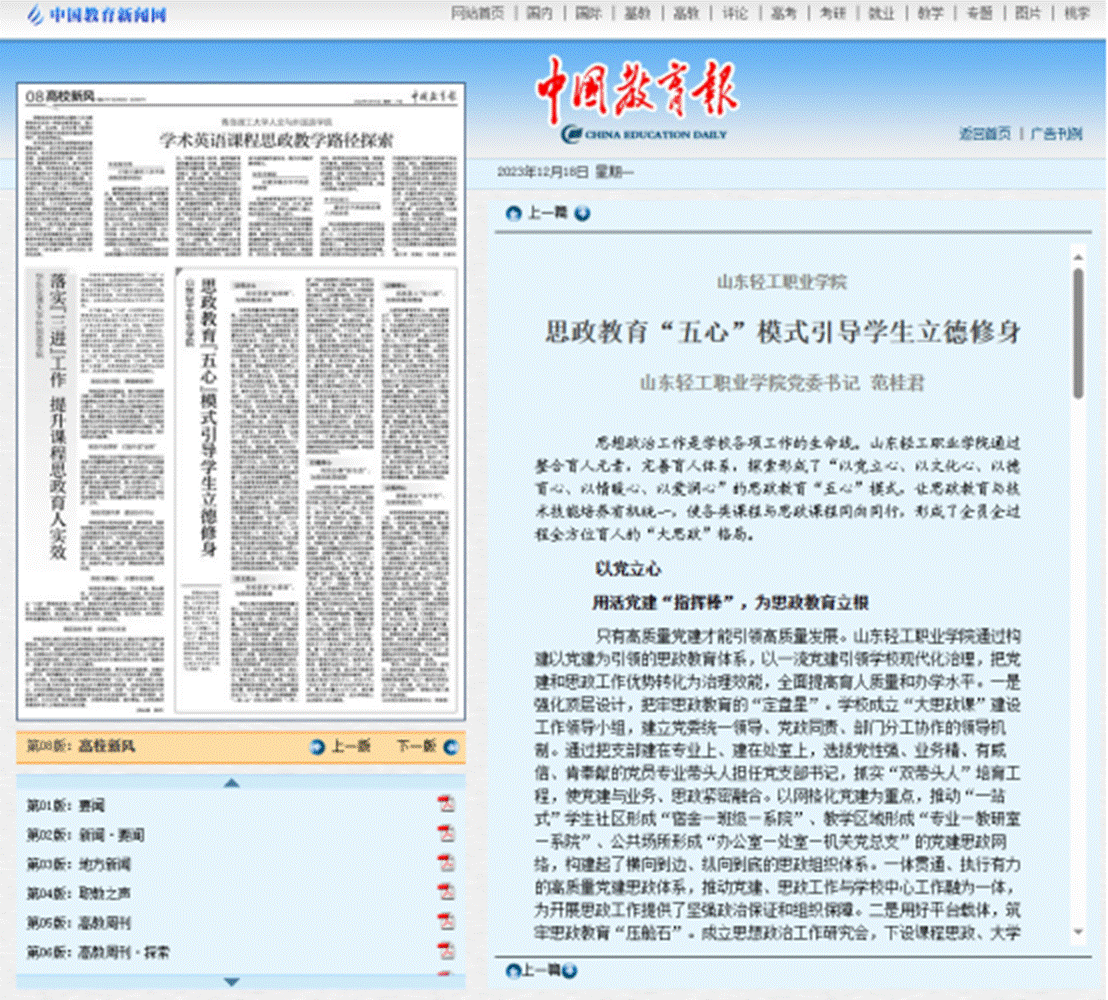This screenshot has width=1108, height=1000.
Task: Click the PDF icon beside 第03版 地方新闻
Action: coord(445,862)
